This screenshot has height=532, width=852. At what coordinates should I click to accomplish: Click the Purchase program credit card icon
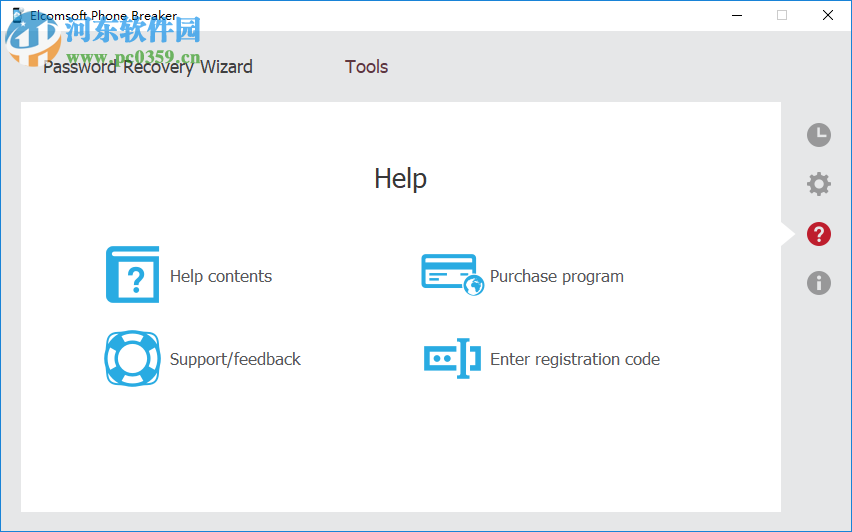click(453, 274)
